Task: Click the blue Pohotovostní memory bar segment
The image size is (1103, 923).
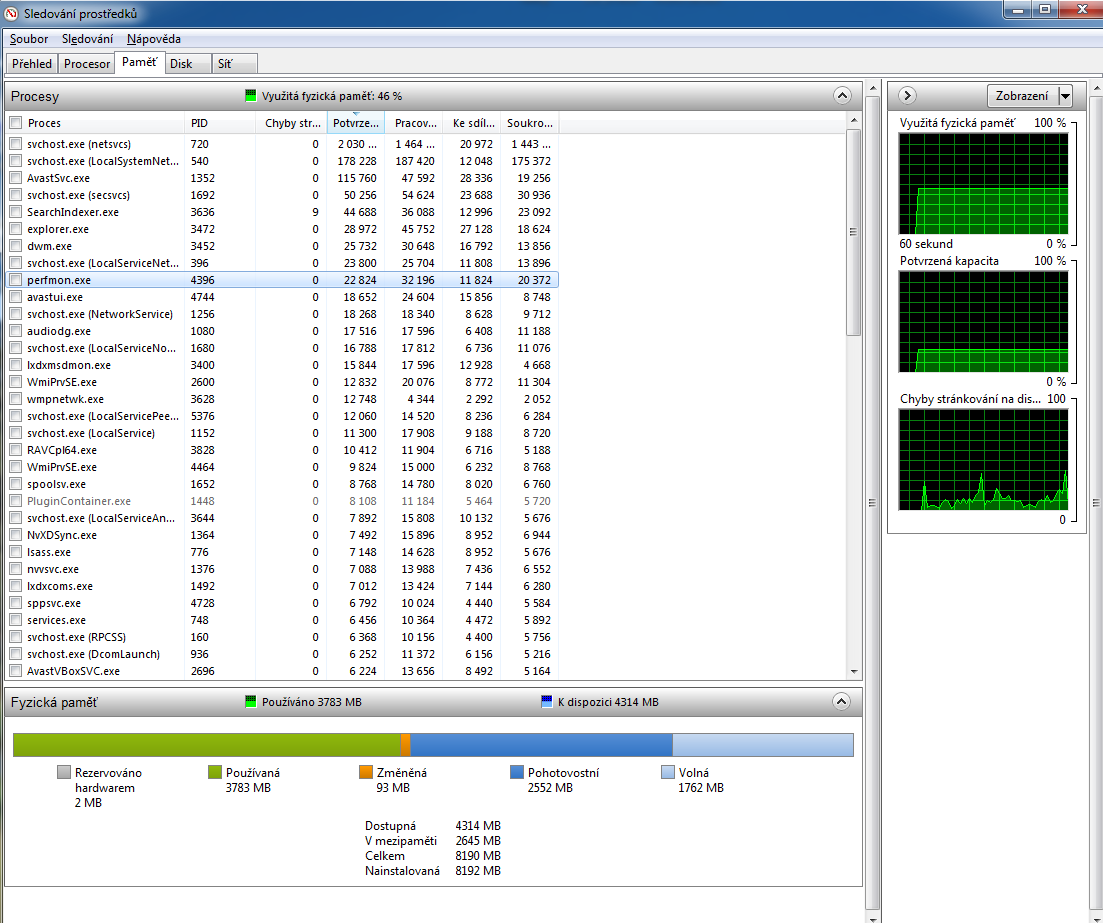Action: pos(540,745)
